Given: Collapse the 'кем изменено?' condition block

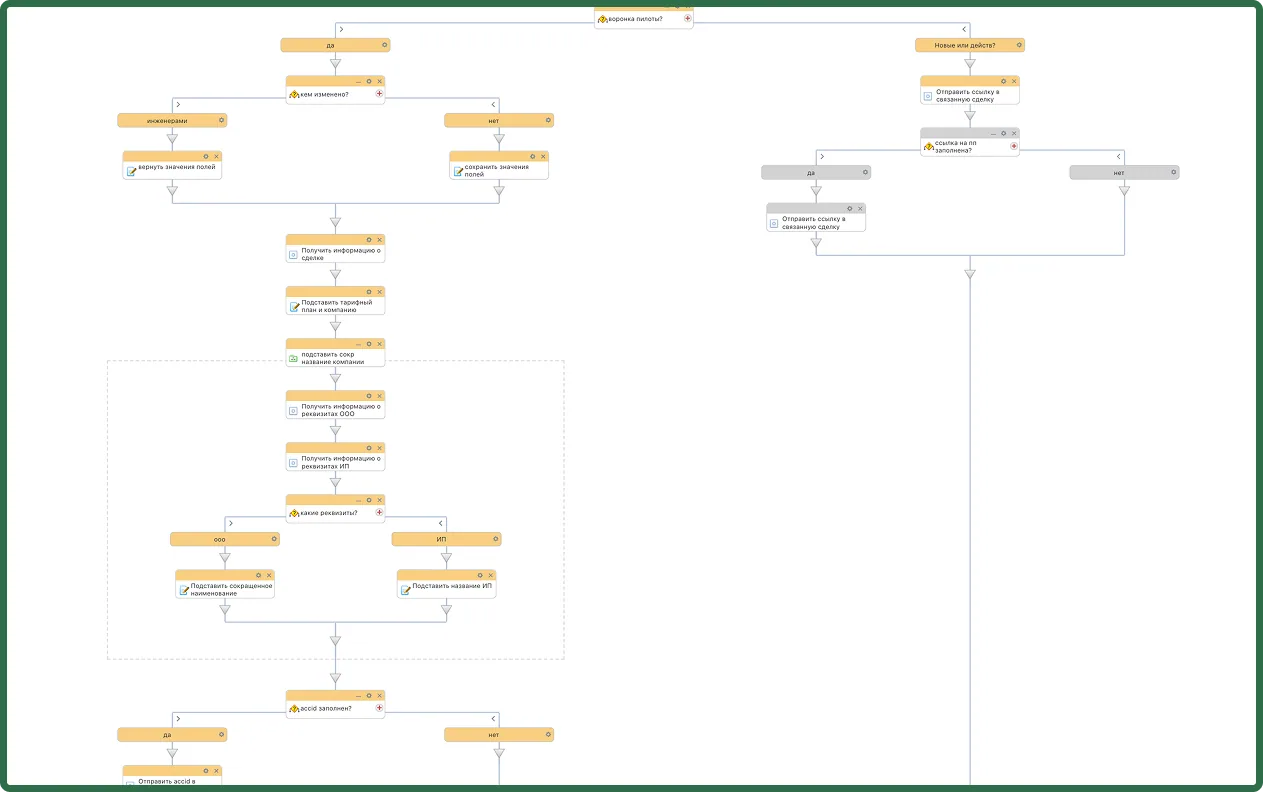Looking at the screenshot, I should [x=358, y=81].
